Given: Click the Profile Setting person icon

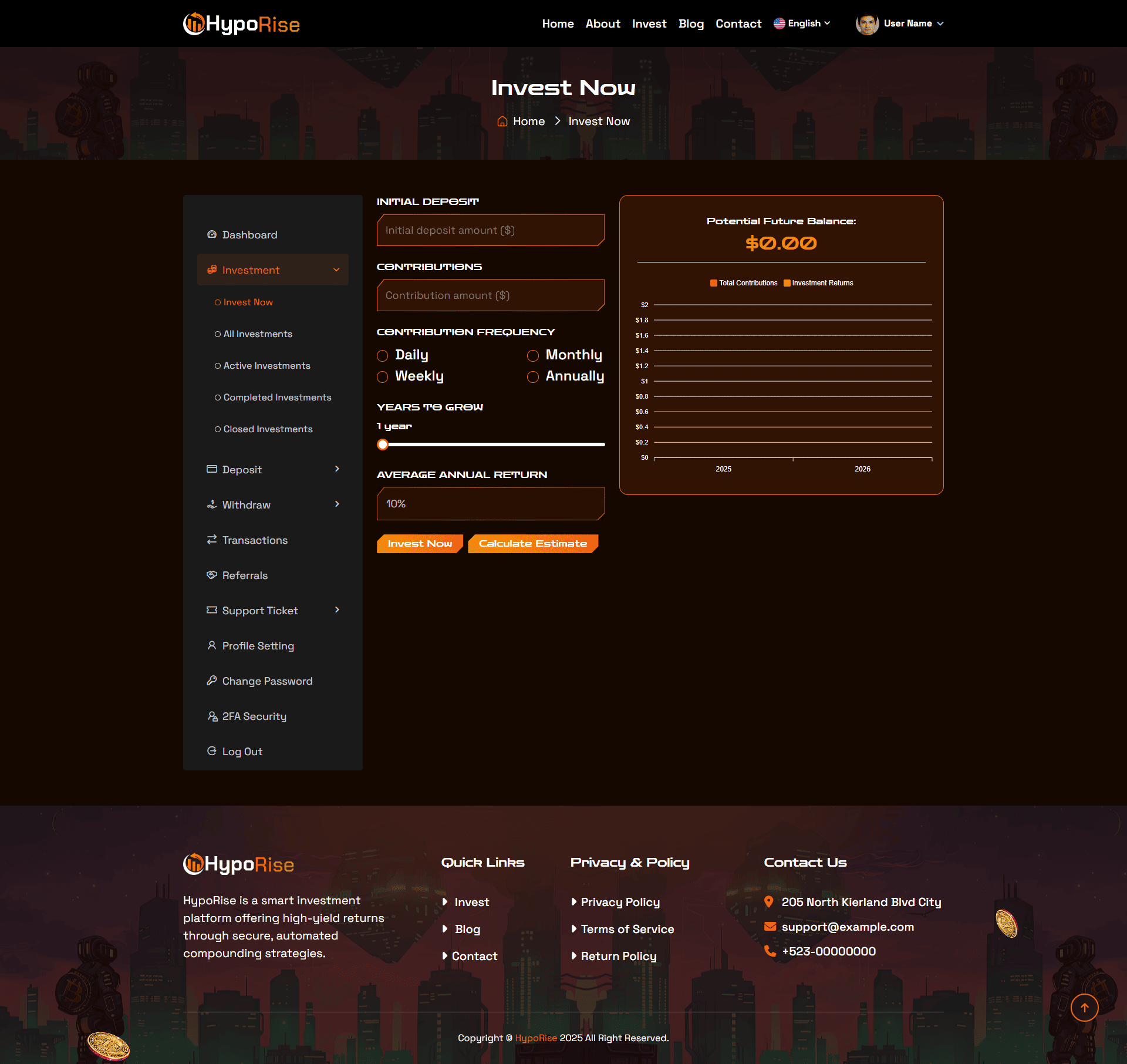Looking at the screenshot, I should (212, 645).
